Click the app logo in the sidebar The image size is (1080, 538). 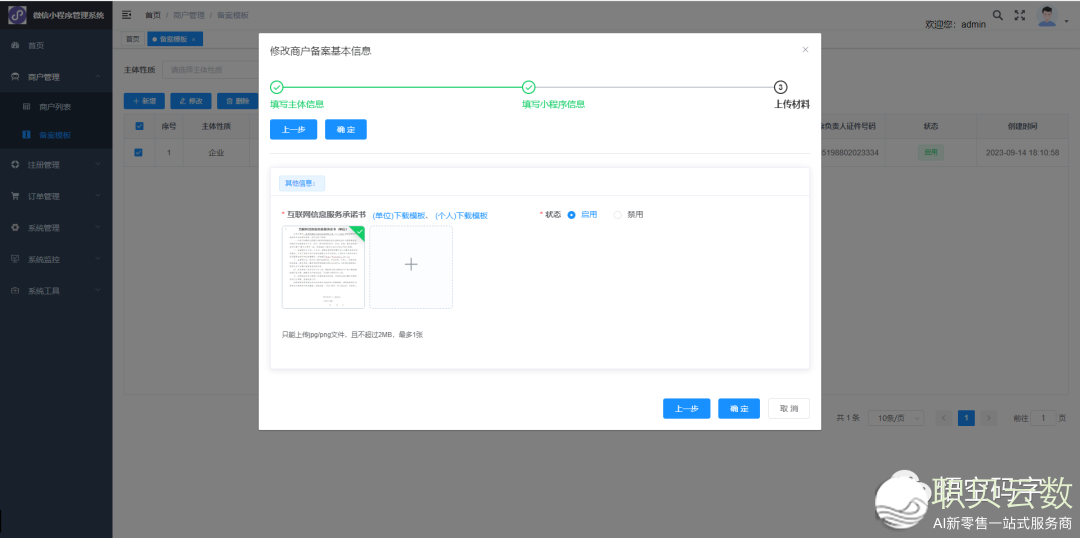(17, 14)
